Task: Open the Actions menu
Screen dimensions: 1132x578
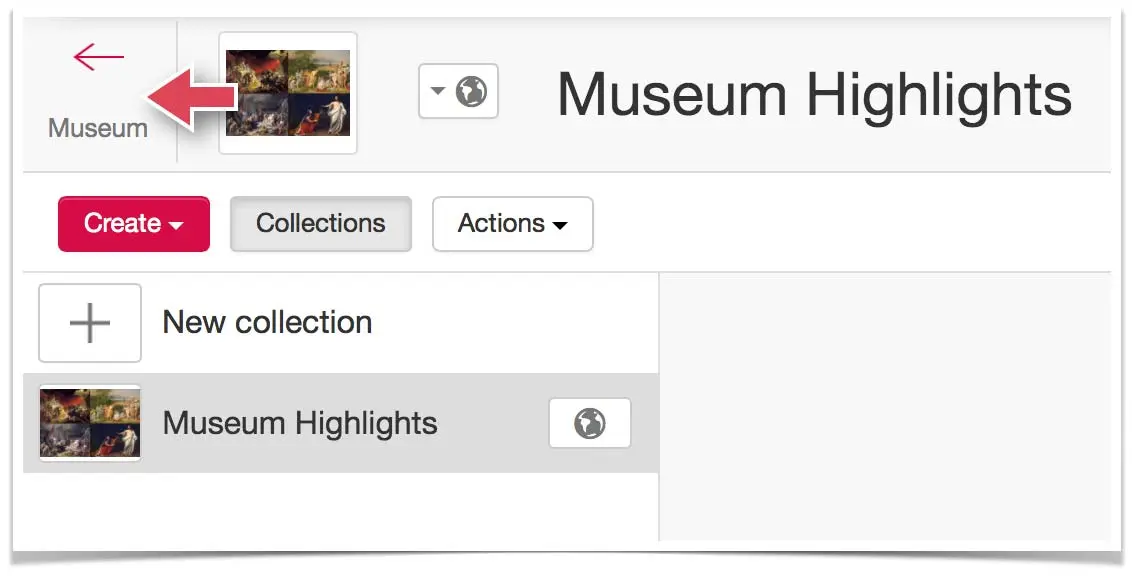Action: tap(513, 224)
